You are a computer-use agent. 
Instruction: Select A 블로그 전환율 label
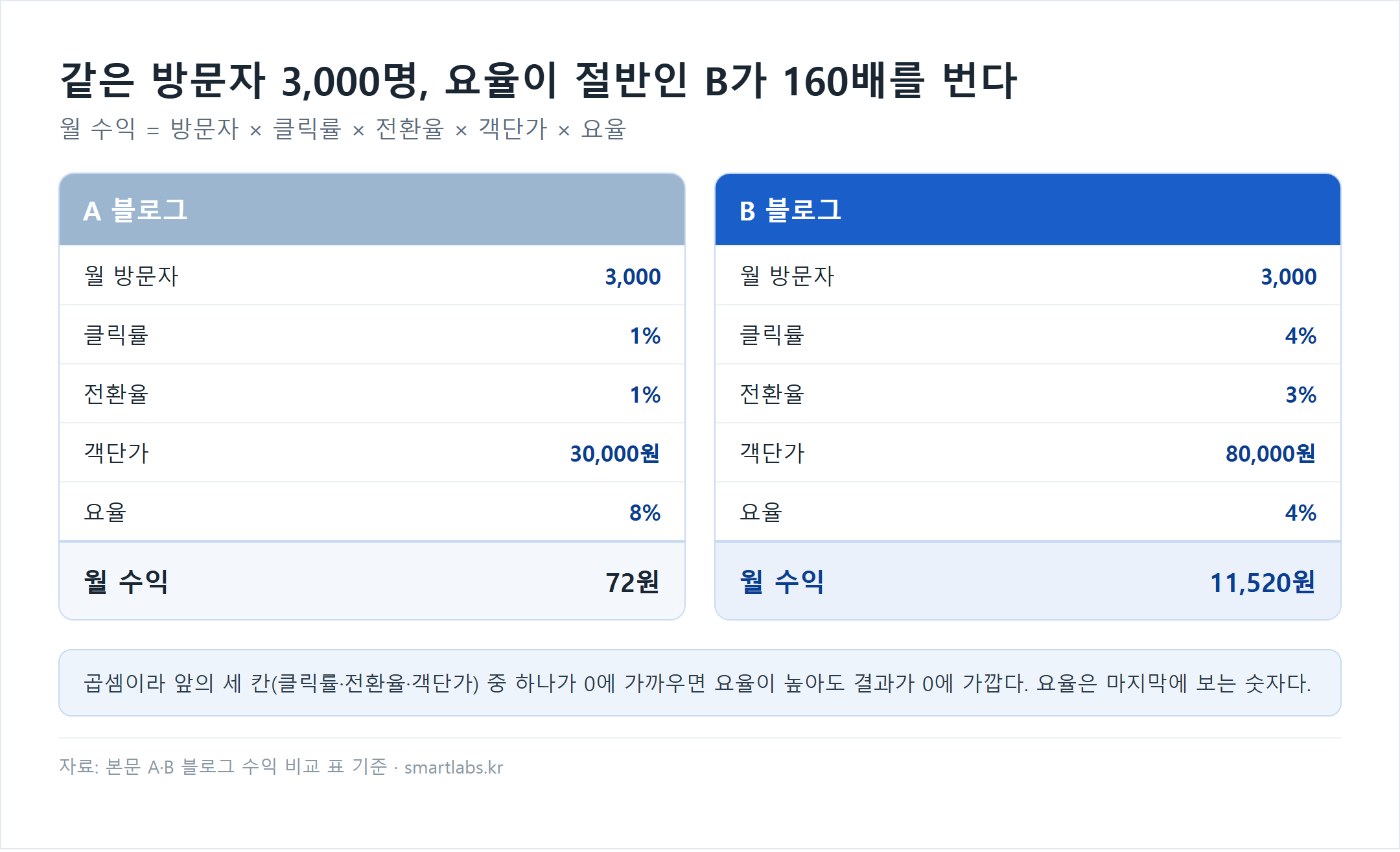click(x=117, y=394)
